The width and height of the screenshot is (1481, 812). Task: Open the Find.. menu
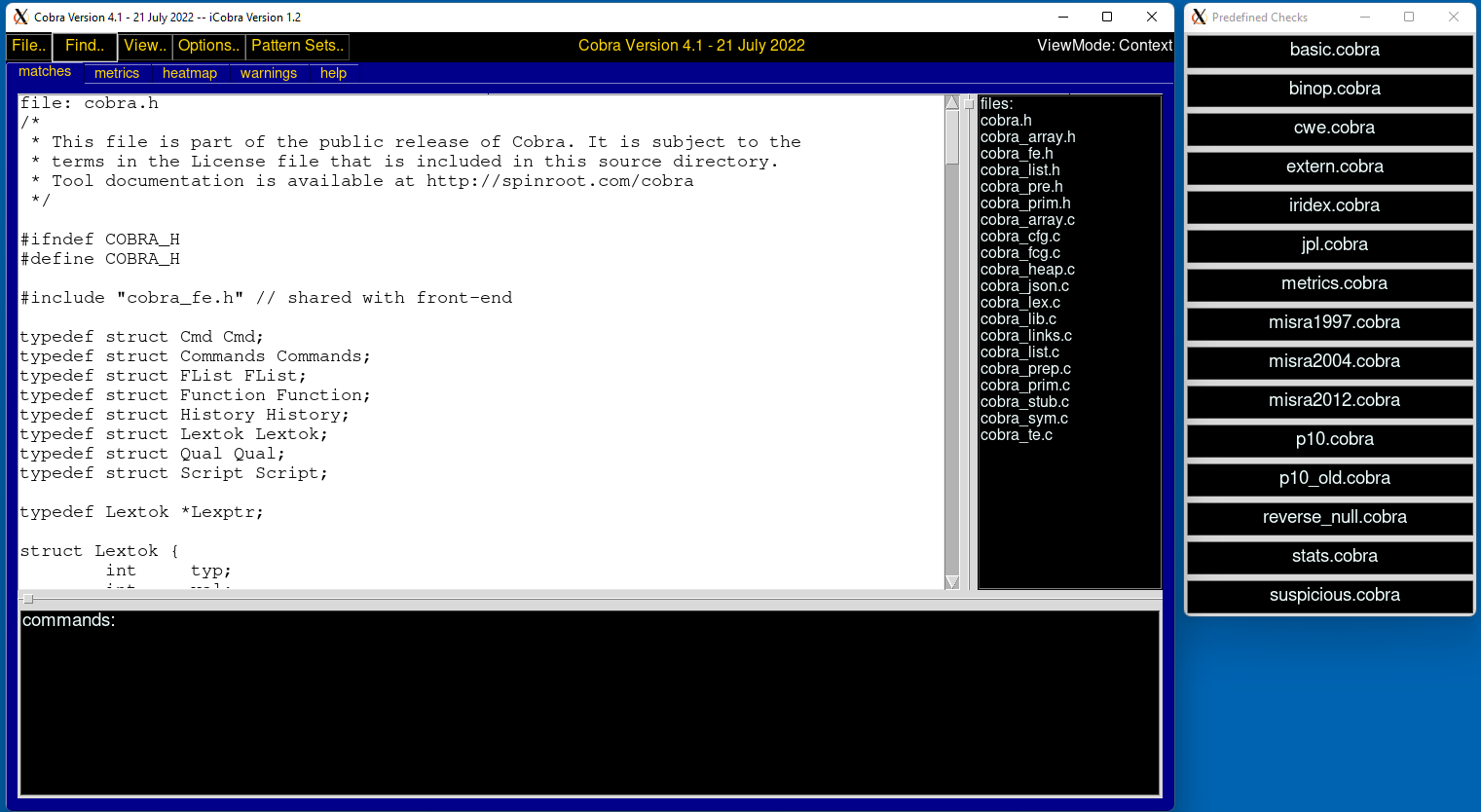(x=85, y=46)
